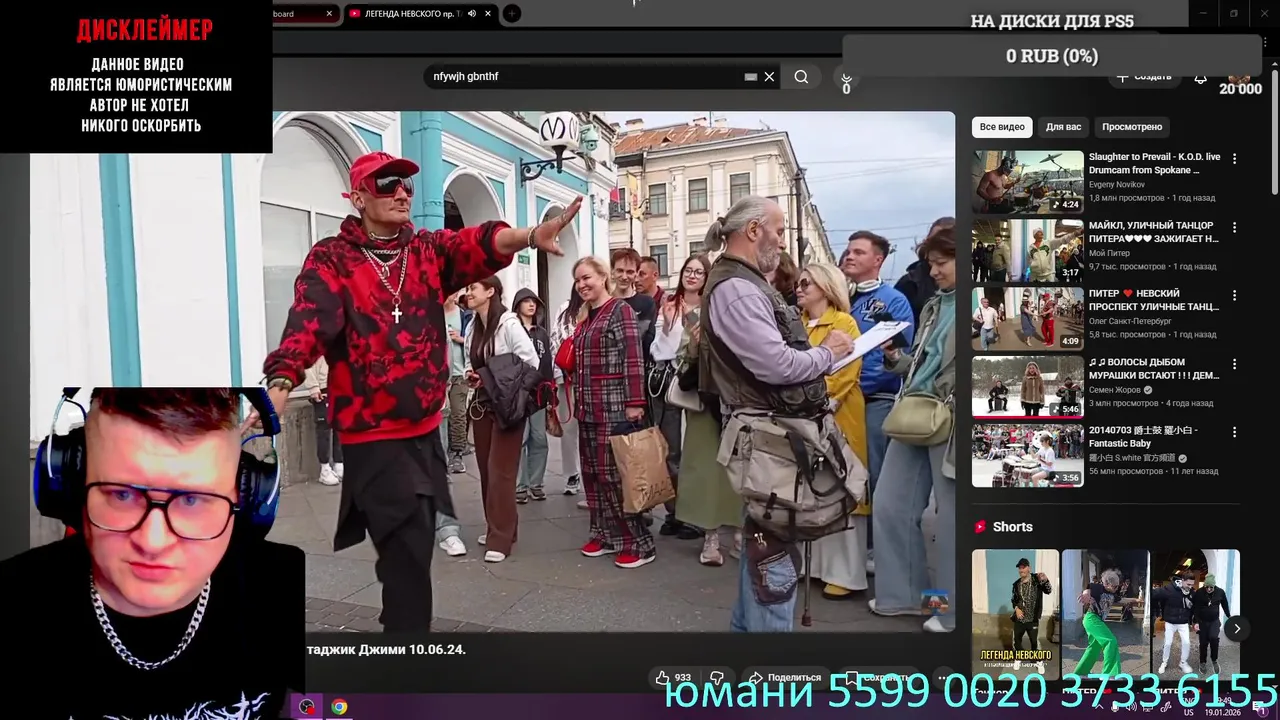1280x720 pixels.
Task: Mute the ЛЕГЕНДА НЕВСКОГО tab via speaker icon
Action: pyautogui.click(x=472, y=13)
